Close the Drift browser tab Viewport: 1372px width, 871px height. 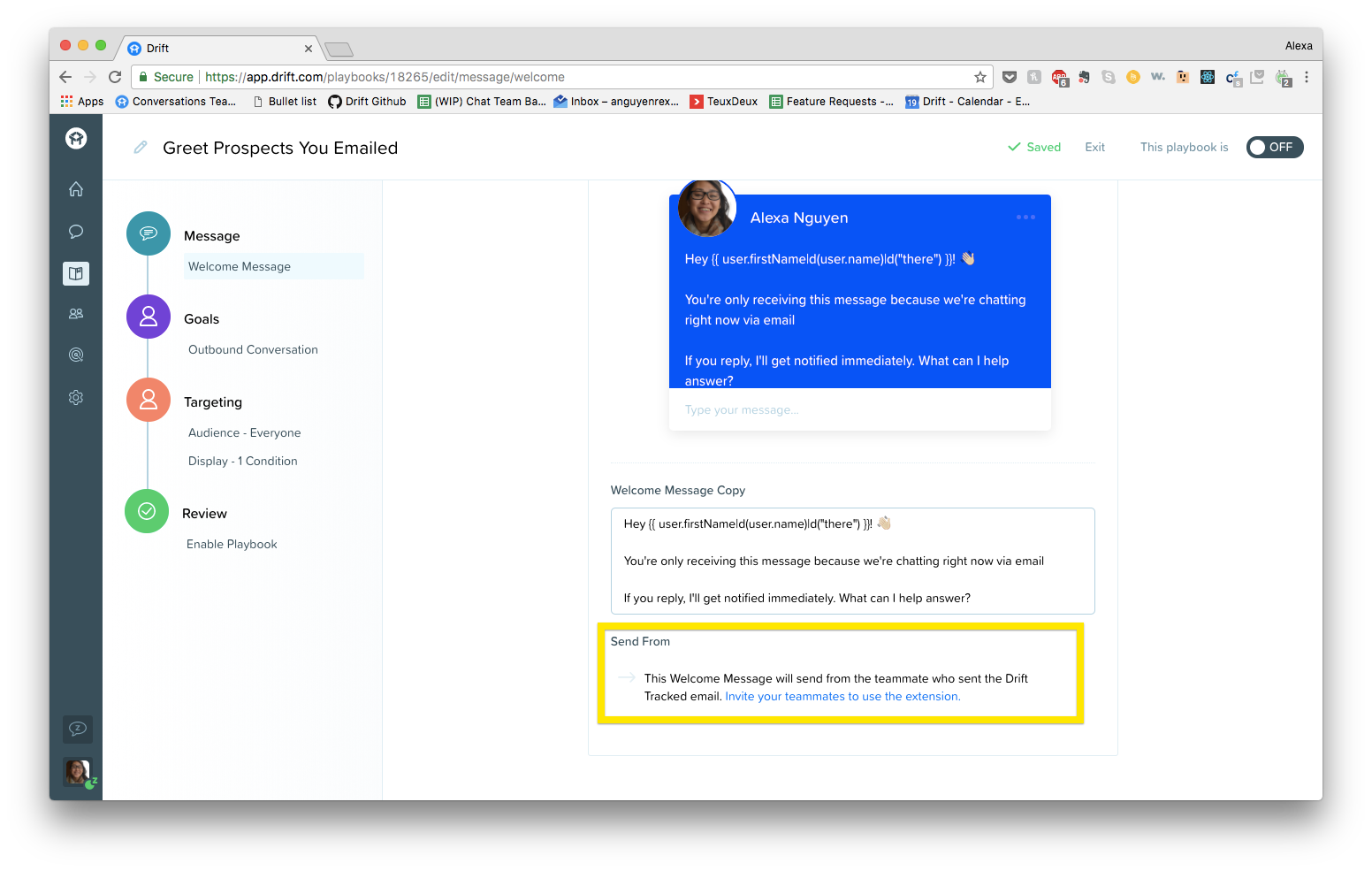coord(309,49)
